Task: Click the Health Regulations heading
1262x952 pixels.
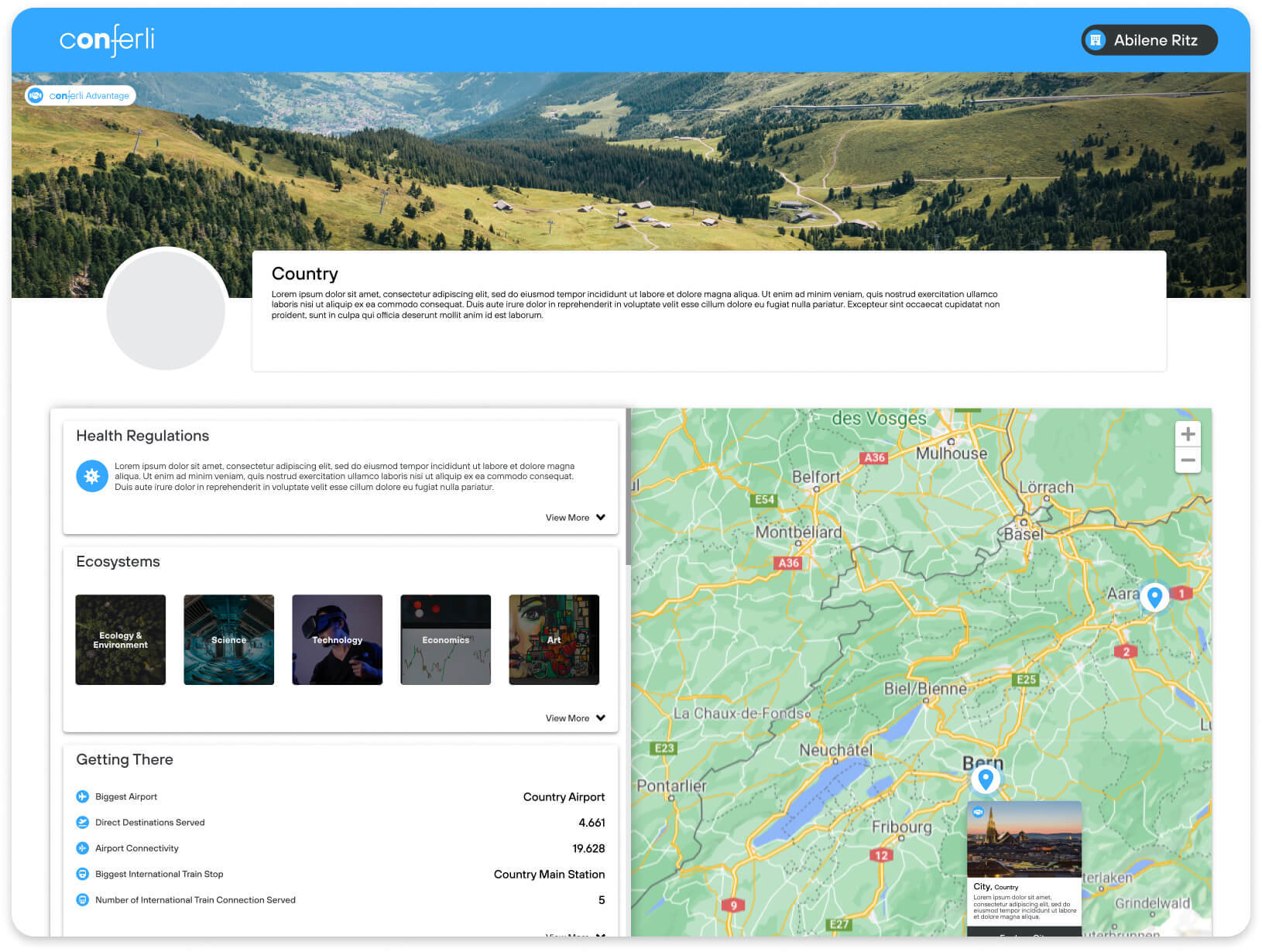Action: pos(142,436)
